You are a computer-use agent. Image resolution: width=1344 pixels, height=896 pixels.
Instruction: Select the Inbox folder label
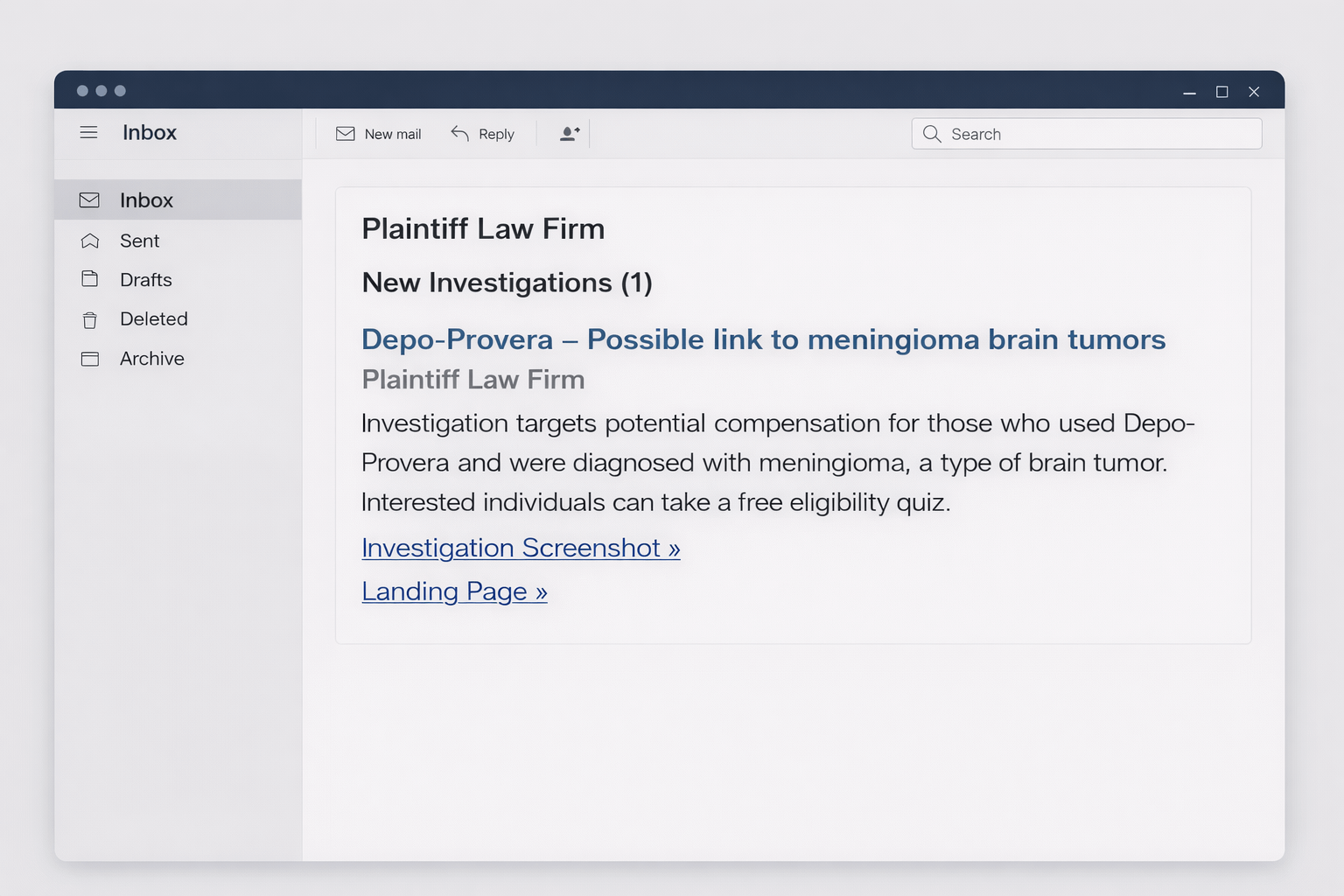click(146, 200)
